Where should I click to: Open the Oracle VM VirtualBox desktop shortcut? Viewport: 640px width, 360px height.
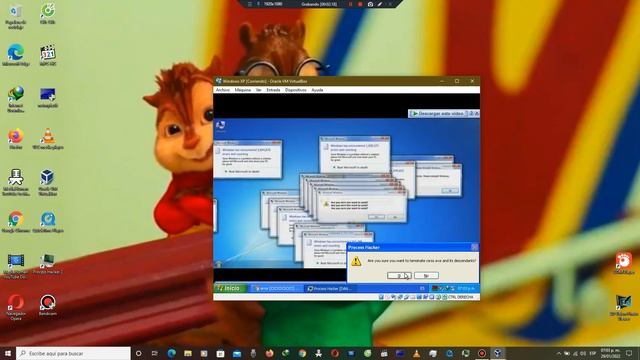click(48, 182)
